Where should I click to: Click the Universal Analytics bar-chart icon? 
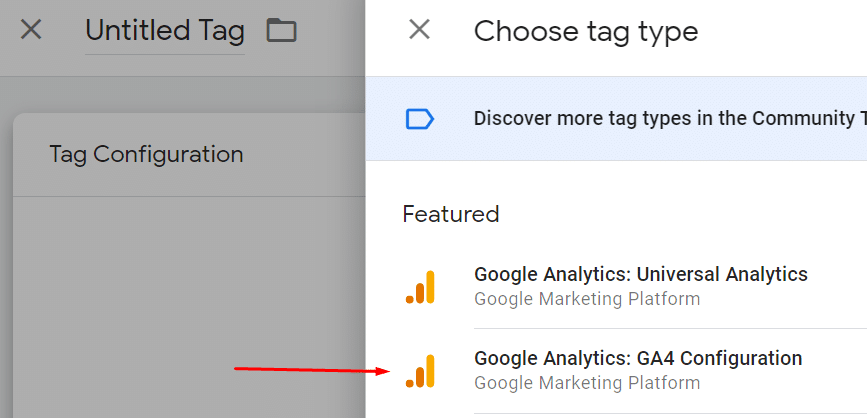click(421, 287)
